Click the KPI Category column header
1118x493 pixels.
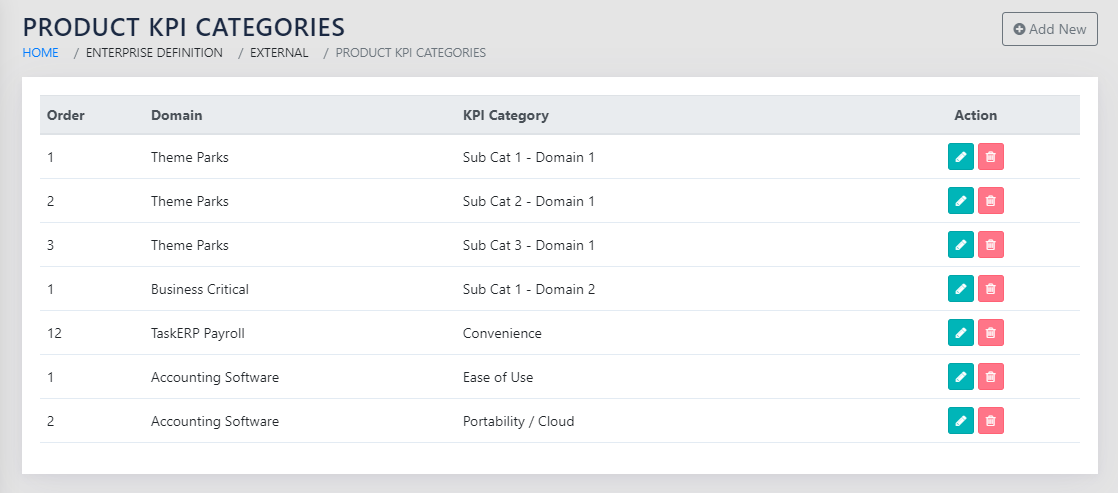tap(505, 115)
